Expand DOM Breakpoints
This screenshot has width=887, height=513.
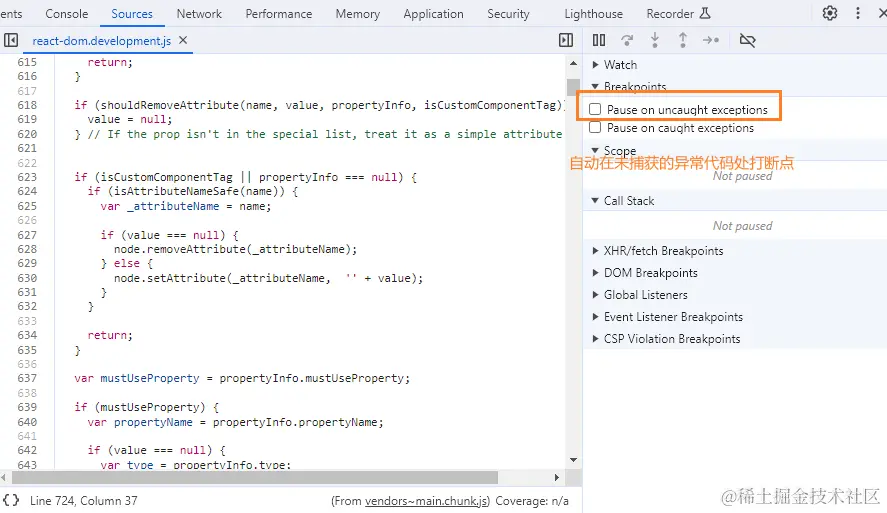[595, 273]
